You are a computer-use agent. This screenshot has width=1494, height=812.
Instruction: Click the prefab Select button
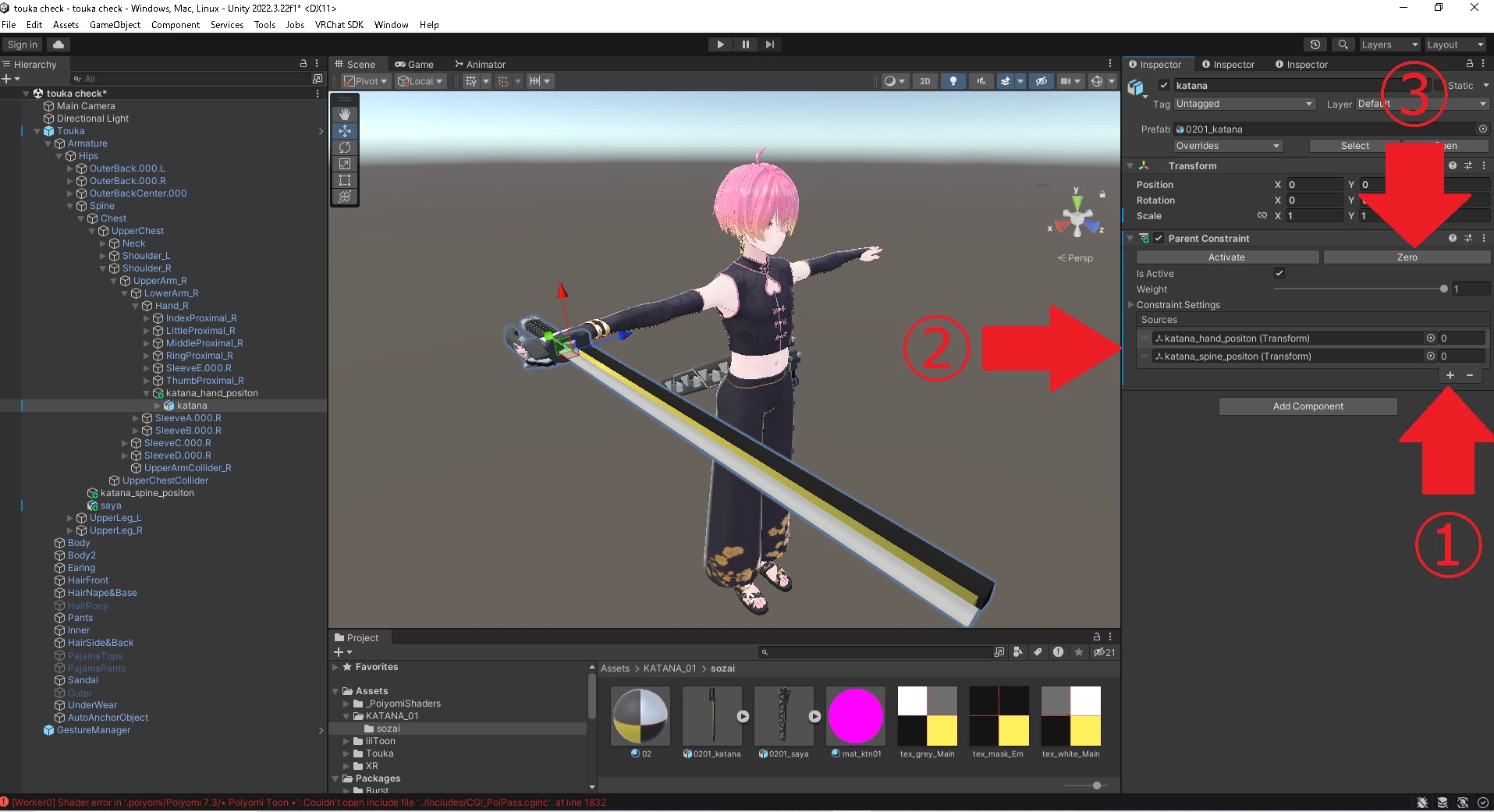[x=1354, y=146]
